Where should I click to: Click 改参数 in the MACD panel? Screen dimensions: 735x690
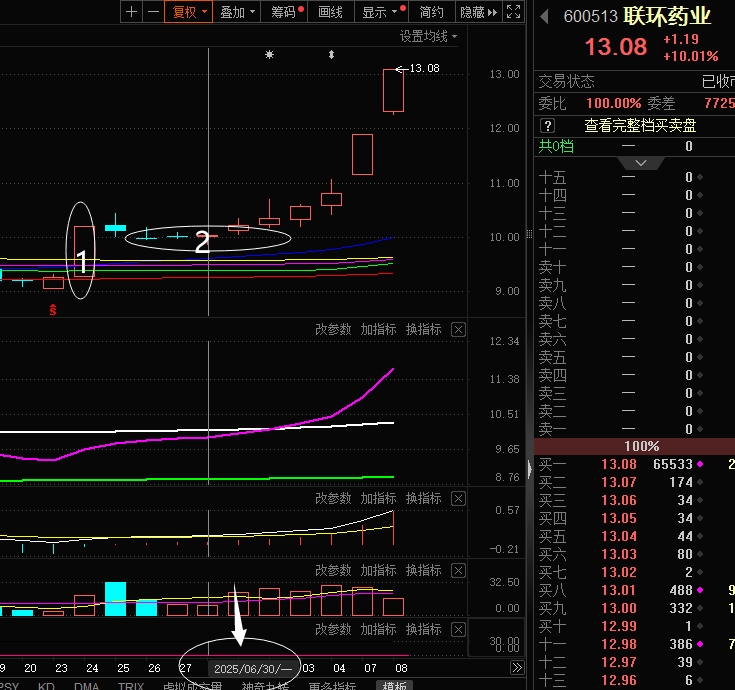tap(333, 498)
